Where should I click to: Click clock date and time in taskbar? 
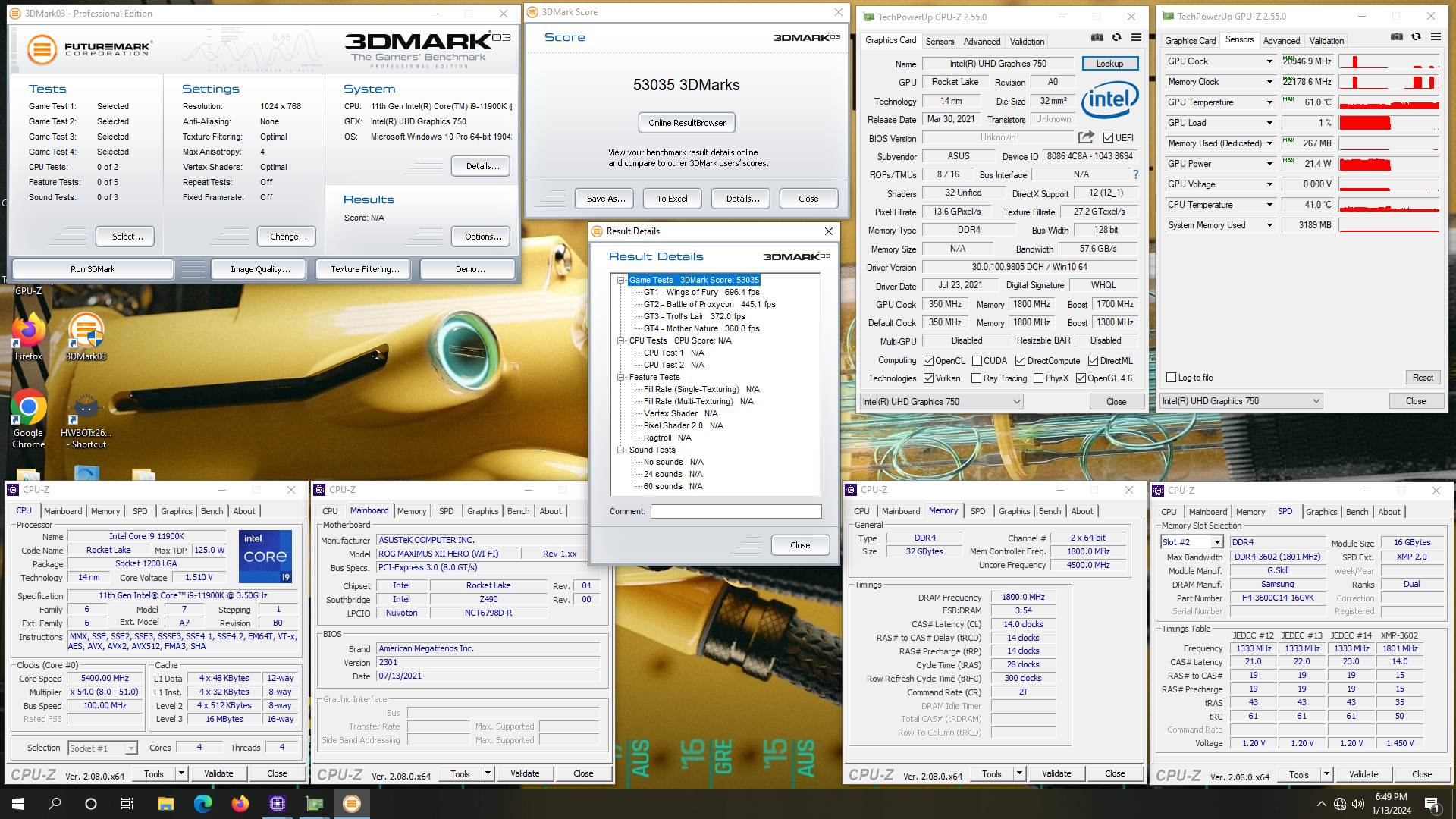pos(1391,804)
